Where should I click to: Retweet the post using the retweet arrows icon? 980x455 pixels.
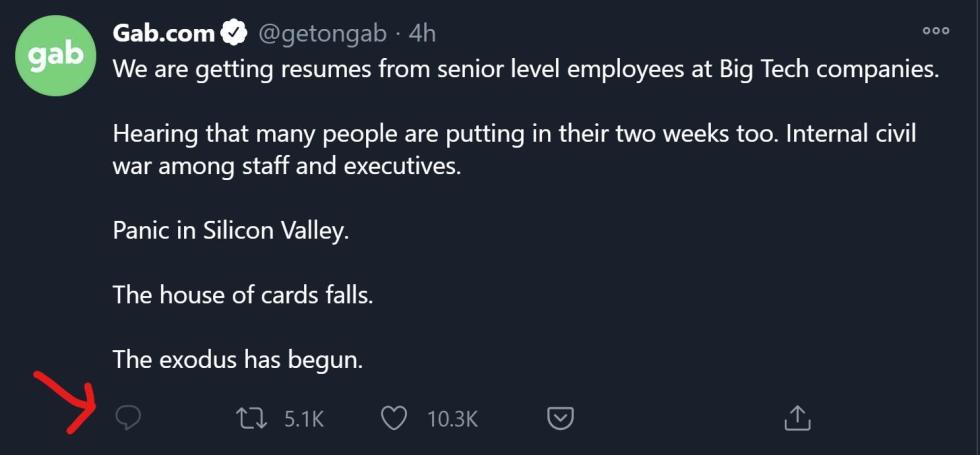(x=251, y=418)
